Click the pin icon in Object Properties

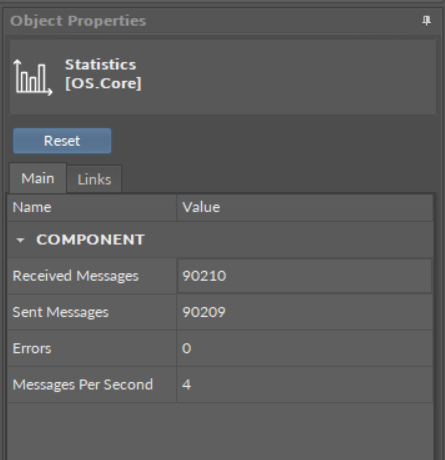click(x=426, y=21)
